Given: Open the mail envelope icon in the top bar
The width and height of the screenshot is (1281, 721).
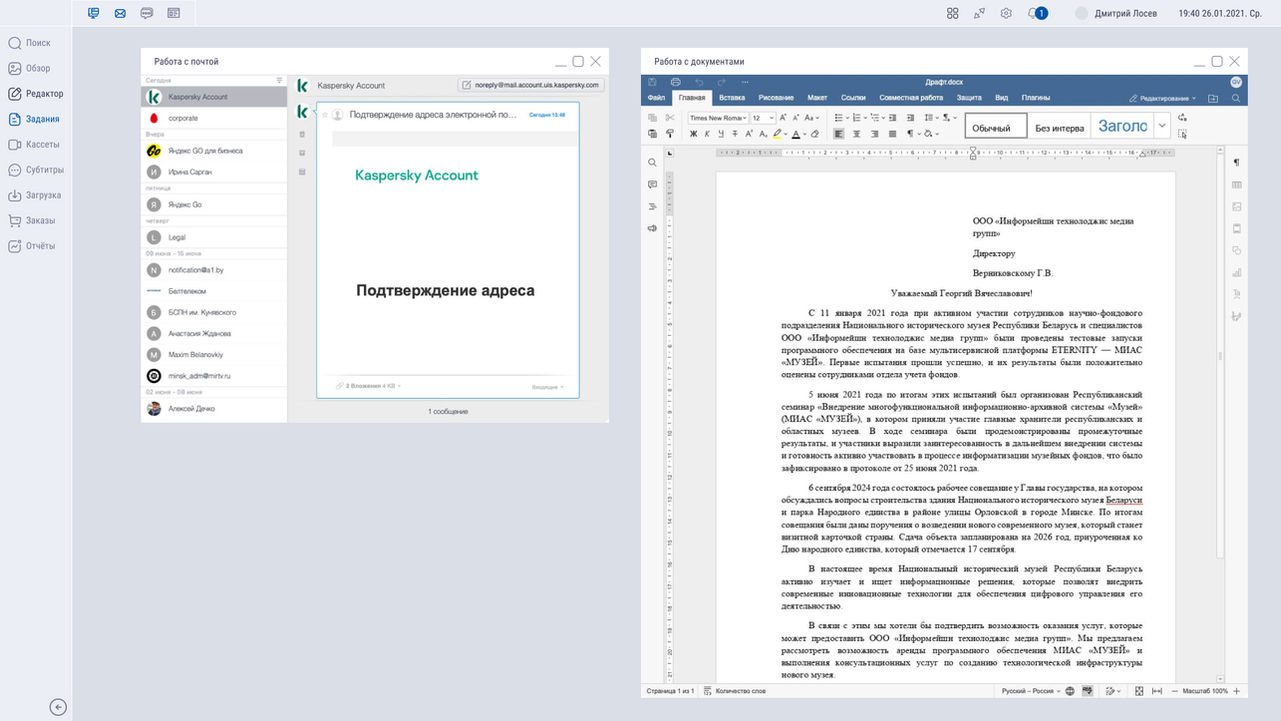Looking at the screenshot, I should point(120,13).
